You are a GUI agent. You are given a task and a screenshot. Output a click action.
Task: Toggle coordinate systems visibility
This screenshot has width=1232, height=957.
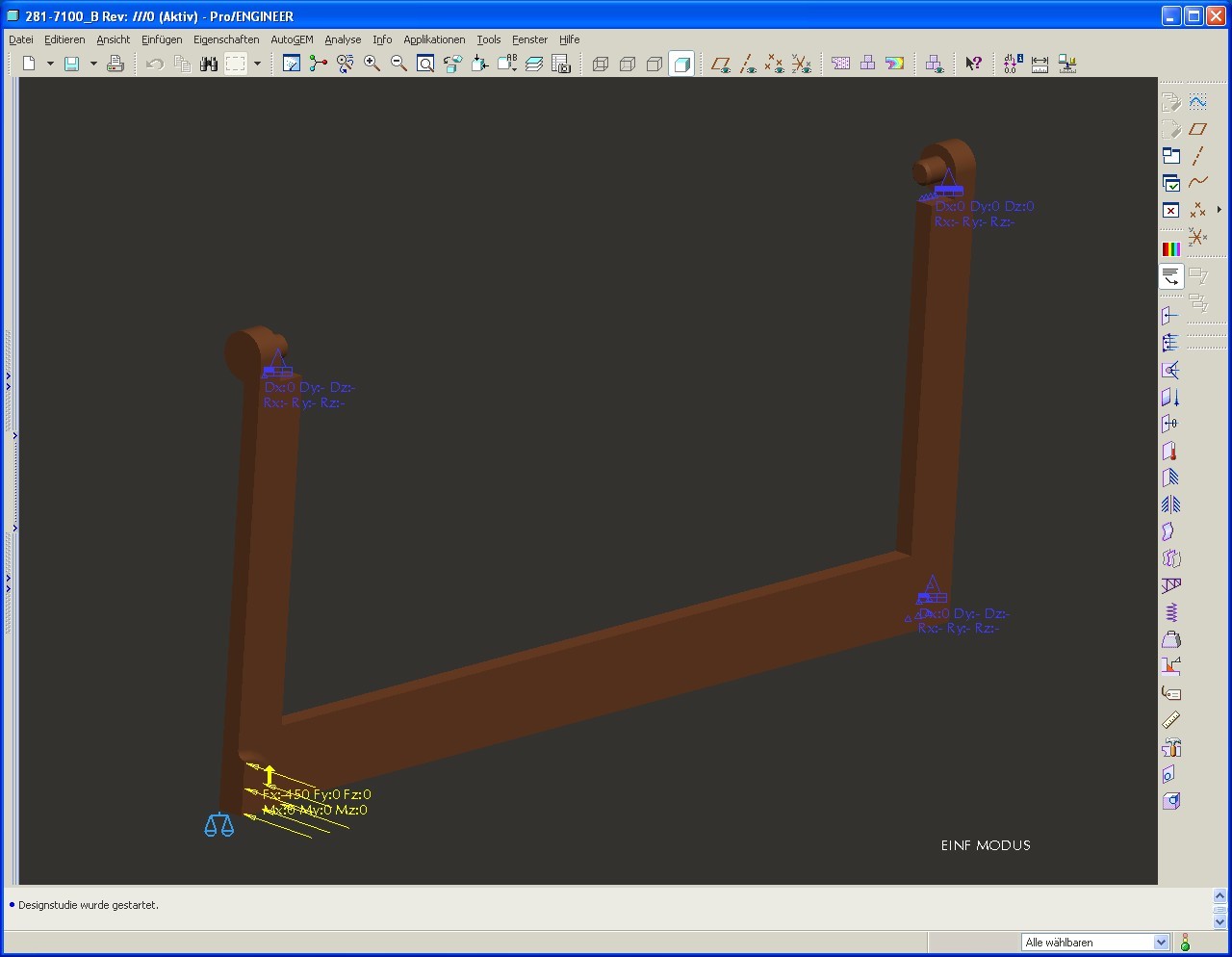[x=801, y=64]
